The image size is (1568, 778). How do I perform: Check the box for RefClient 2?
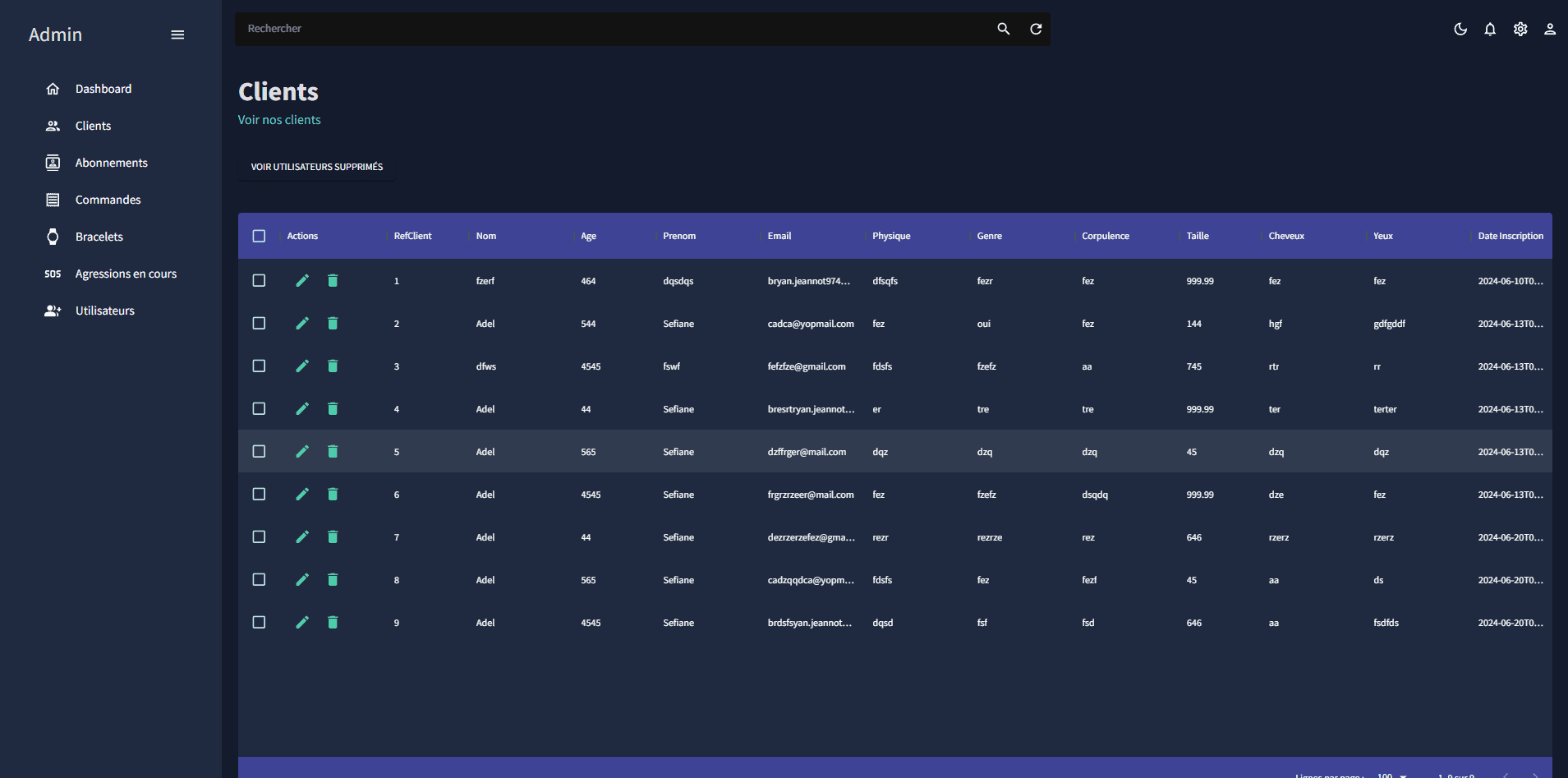coord(259,323)
